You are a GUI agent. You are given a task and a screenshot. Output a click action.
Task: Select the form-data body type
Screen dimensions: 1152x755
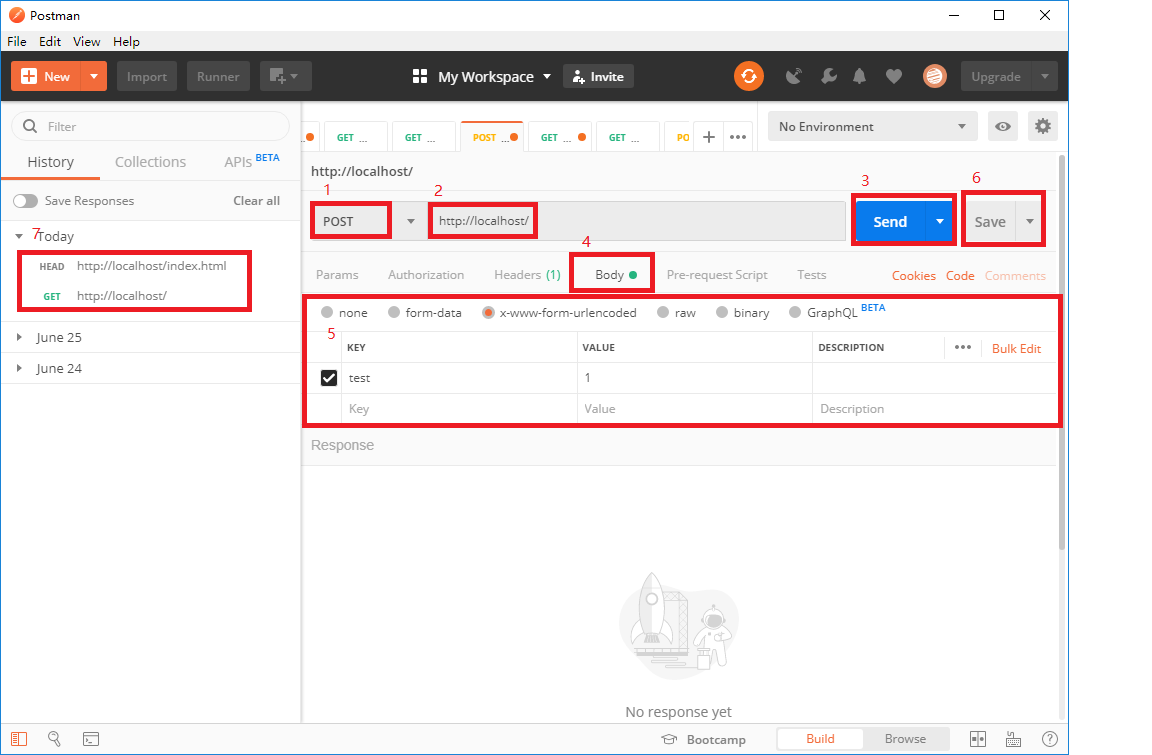coord(394,312)
